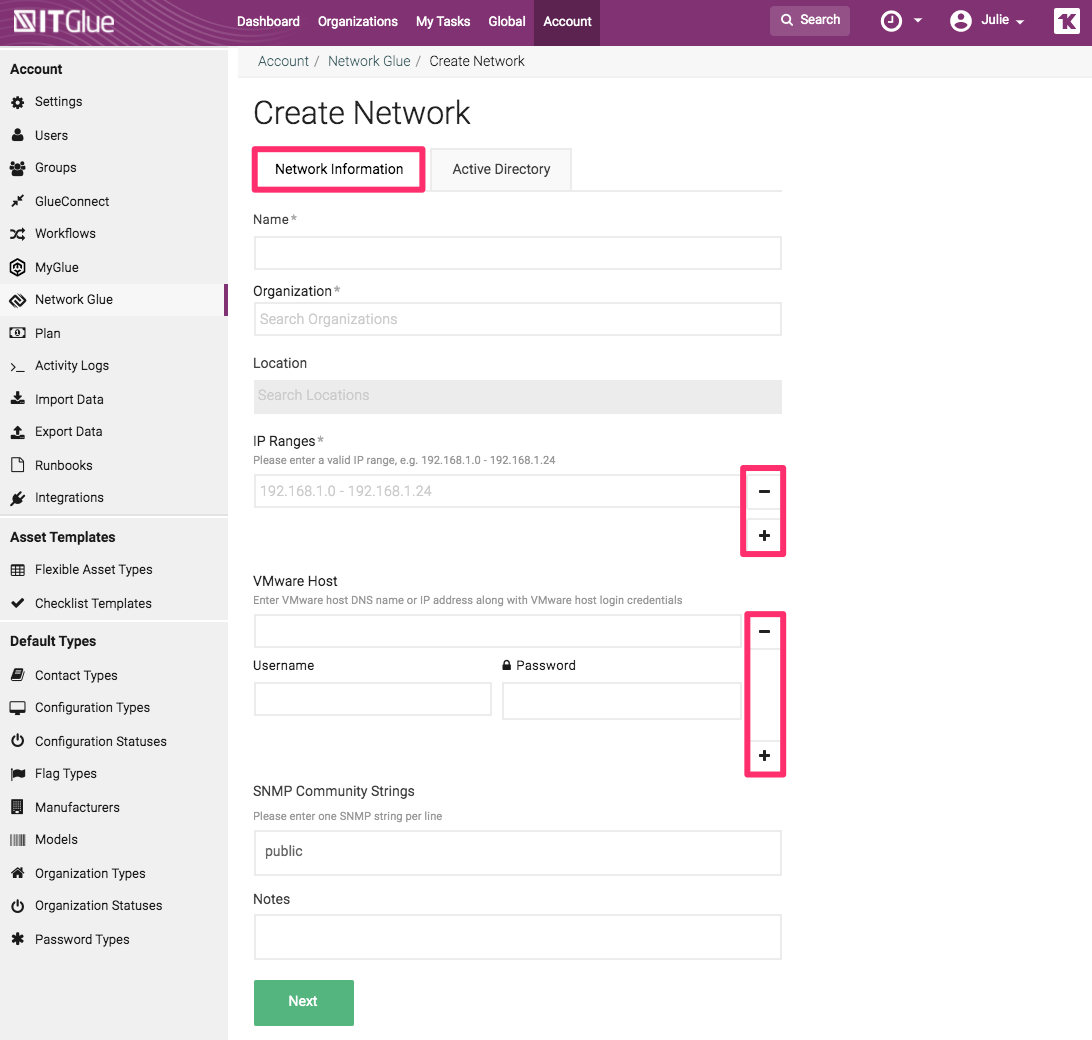This screenshot has width=1092, height=1040.
Task: Click the Kaseya K icon in the header
Action: (1066, 21)
